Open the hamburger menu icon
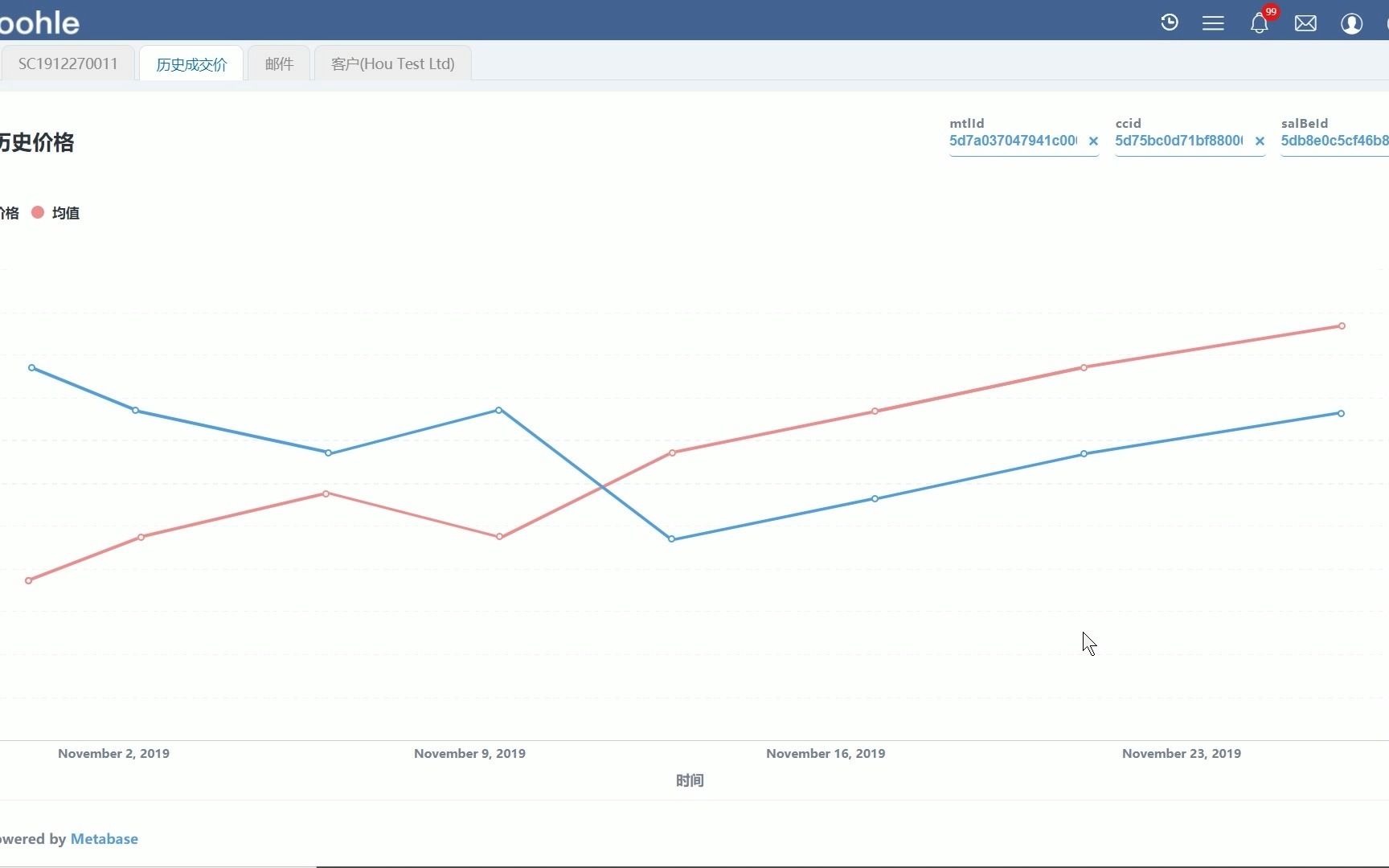Viewport: 1389px width, 868px height. 1213,23
